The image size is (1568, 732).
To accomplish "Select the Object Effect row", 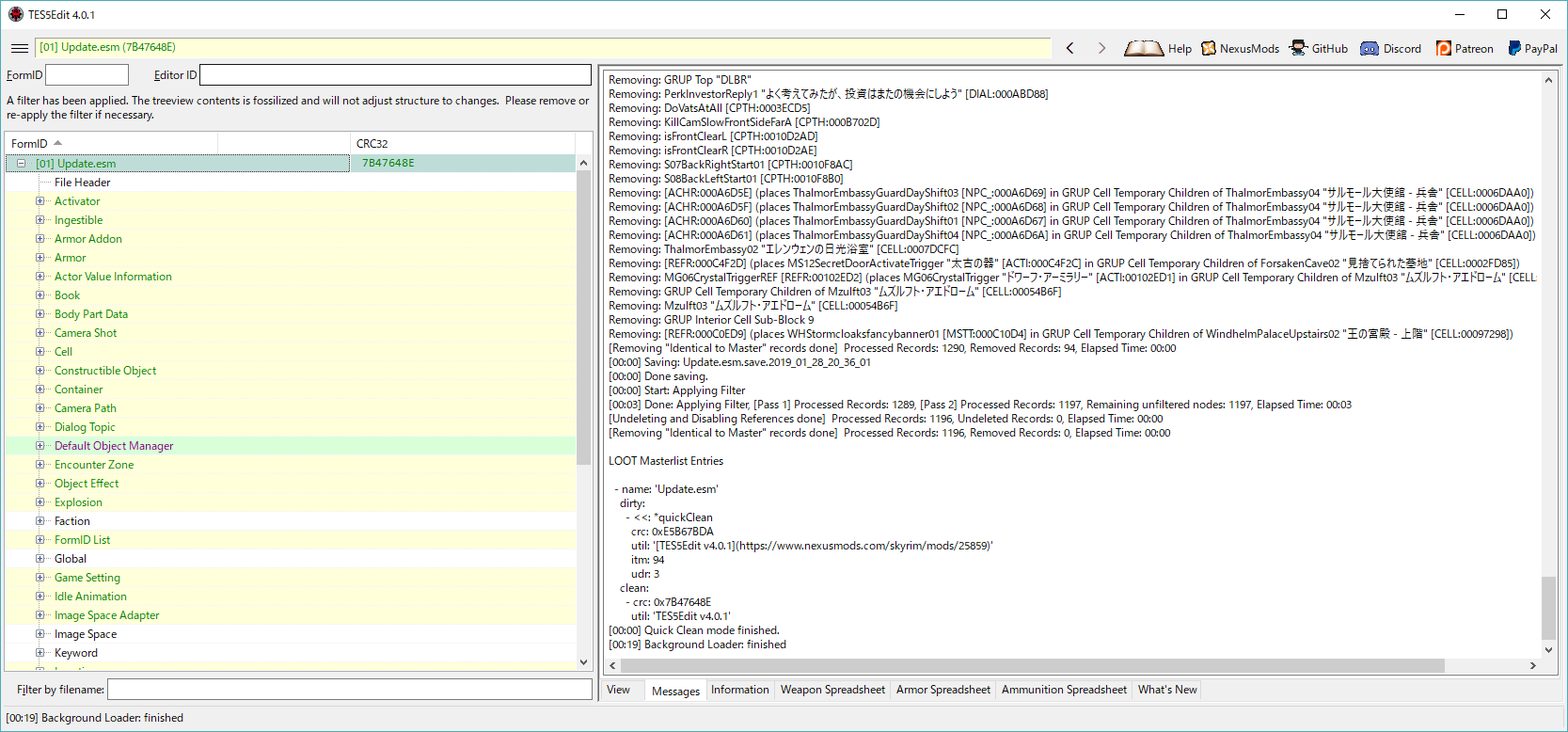I will [x=291, y=484].
